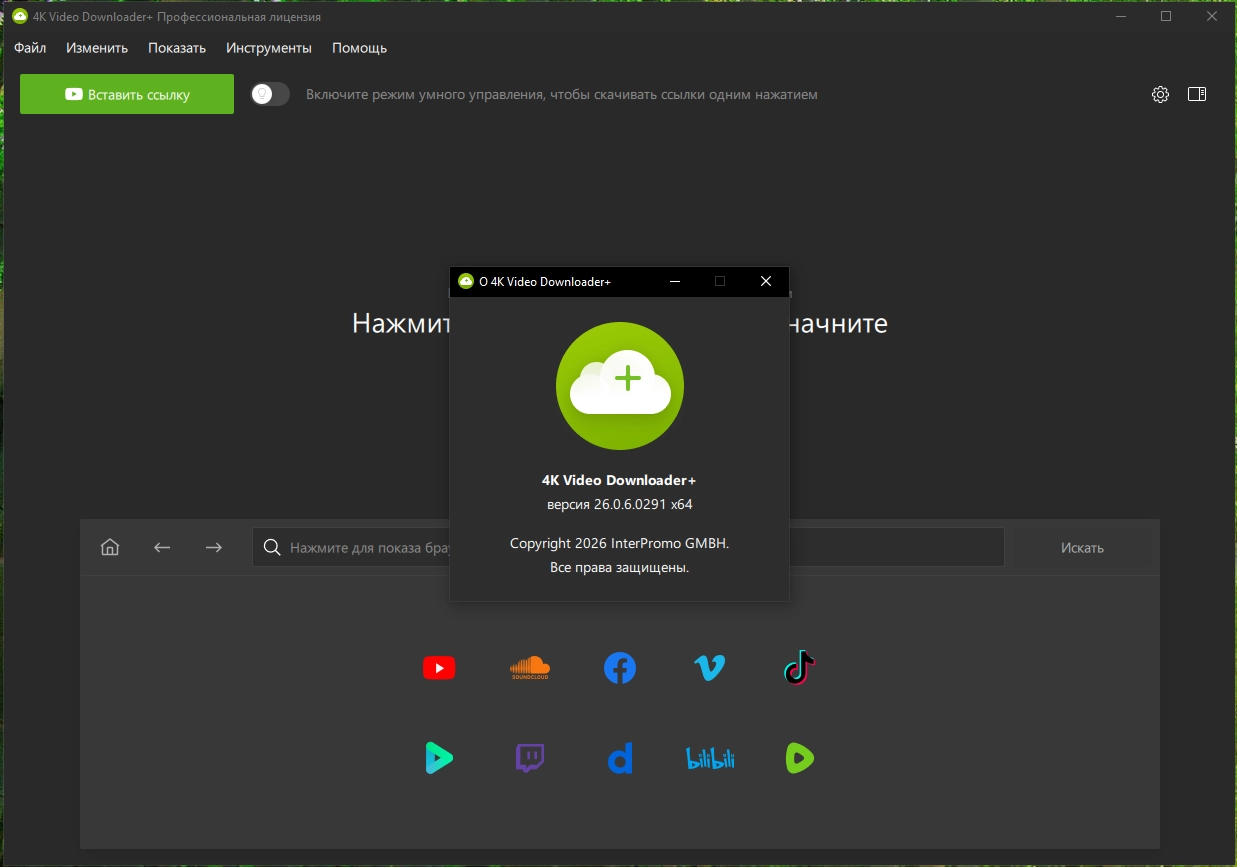Viewport: 1237px width, 867px height.
Task: Toggle the side panel layout icon
Action: (1197, 94)
